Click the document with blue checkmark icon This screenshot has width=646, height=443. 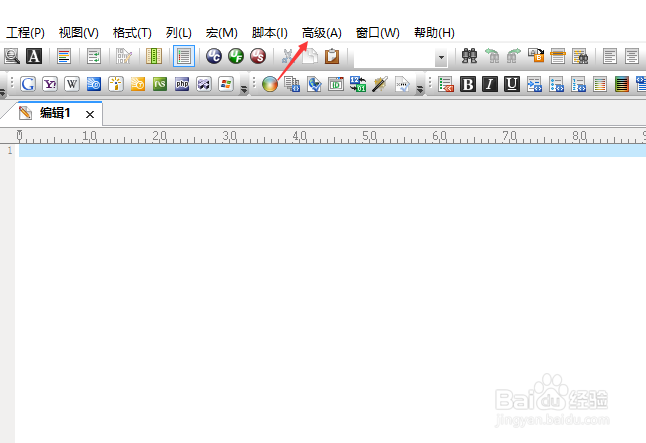(x=402, y=84)
